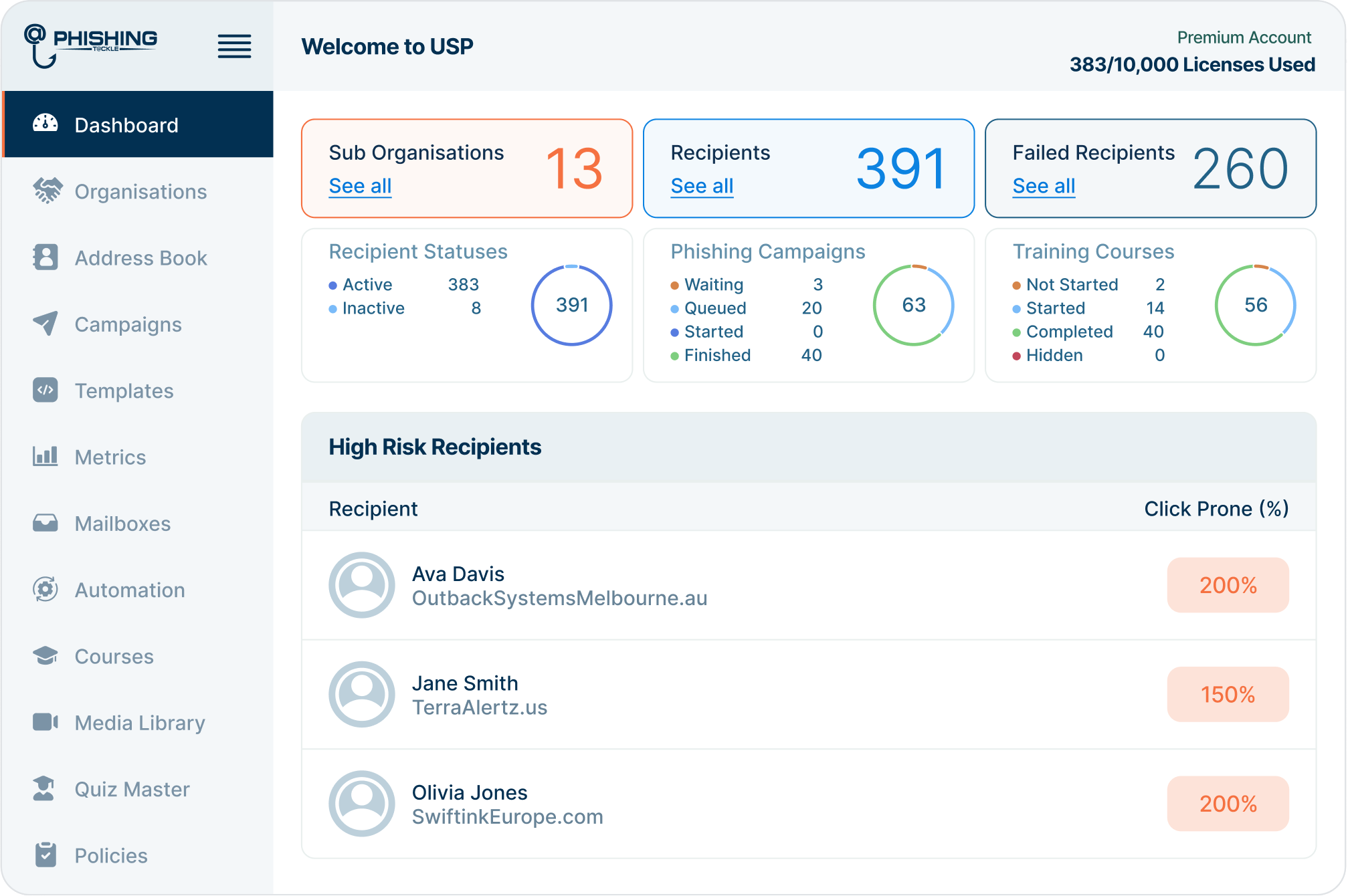The width and height of the screenshot is (1348, 896).
Task: Click See all under Recipients
Action: tap(702, 186)
